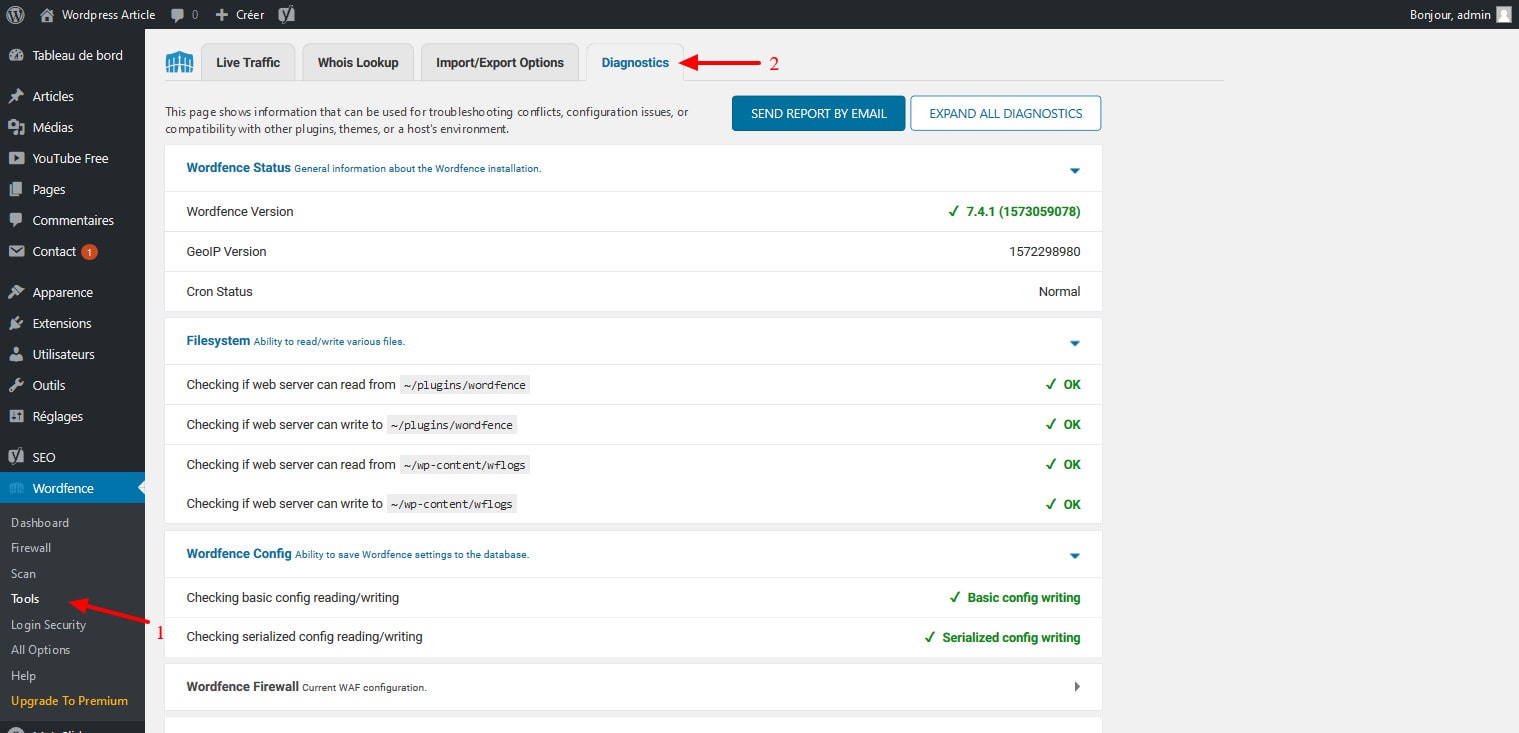Click the Médias media icon
This screenshot has height=733, width=1519.
(16, 128)
